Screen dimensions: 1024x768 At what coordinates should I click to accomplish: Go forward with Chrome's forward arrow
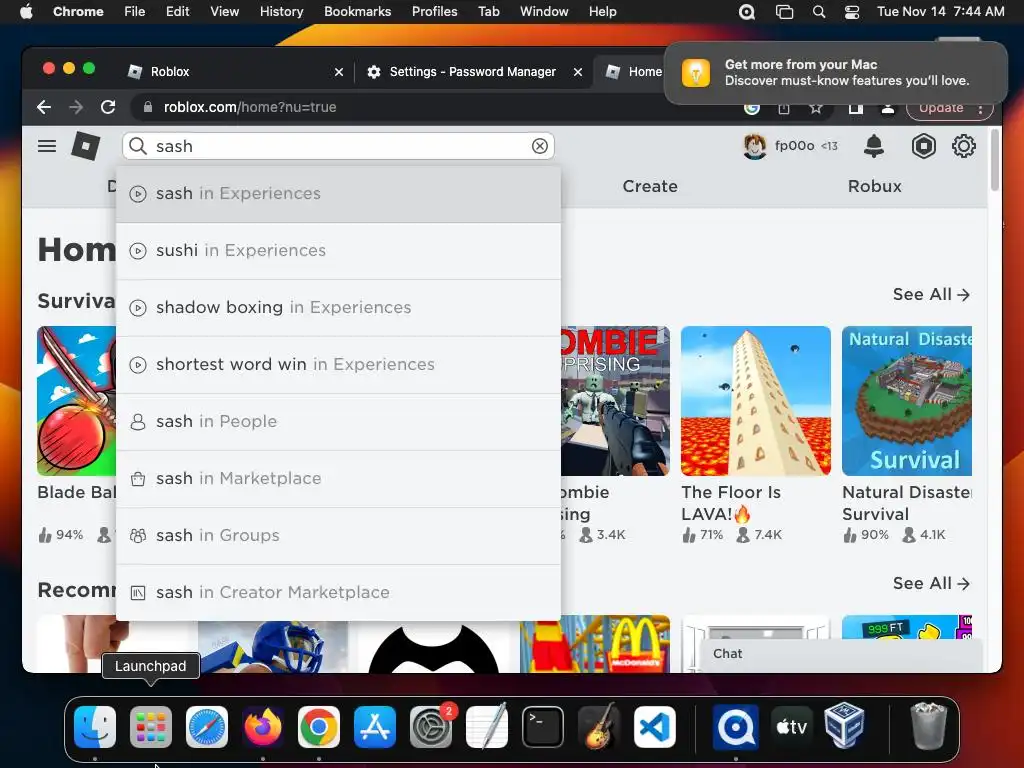pos(76,107)
